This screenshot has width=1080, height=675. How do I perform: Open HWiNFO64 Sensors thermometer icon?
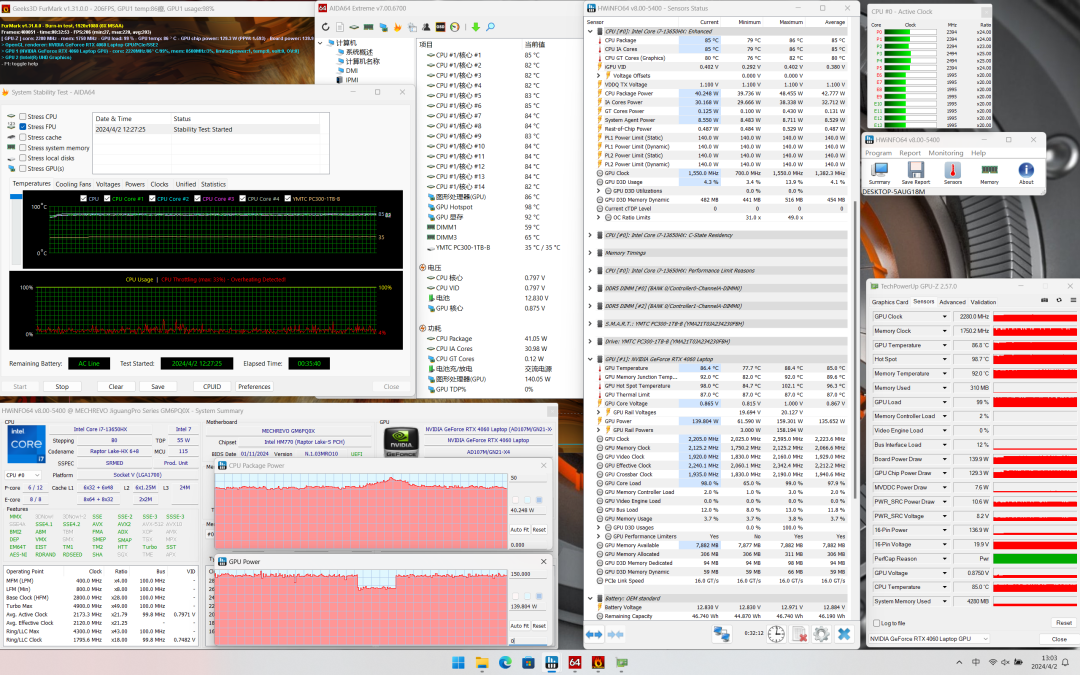(953, 172)
